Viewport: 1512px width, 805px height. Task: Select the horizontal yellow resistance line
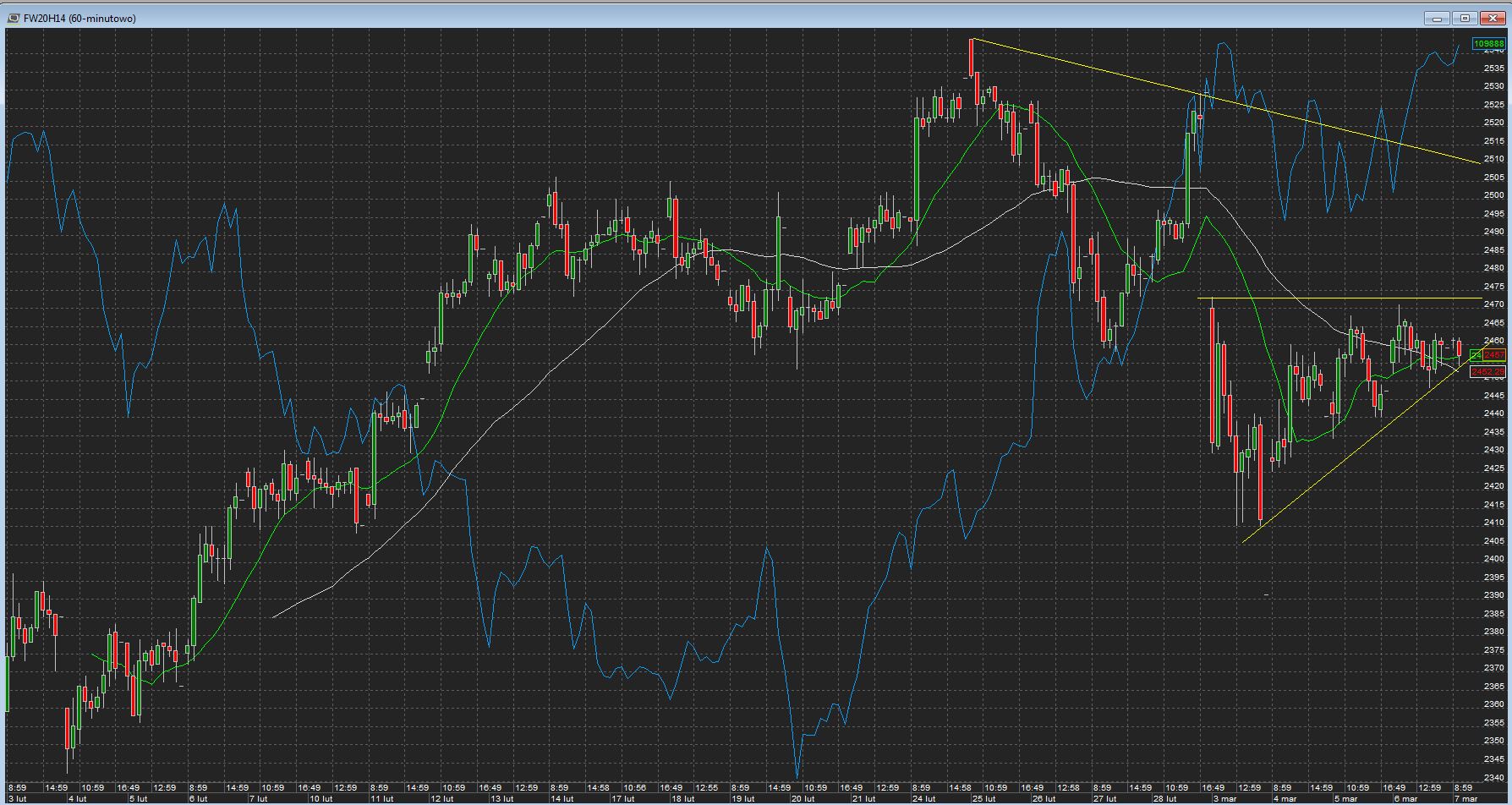(x=1336, y=298)
